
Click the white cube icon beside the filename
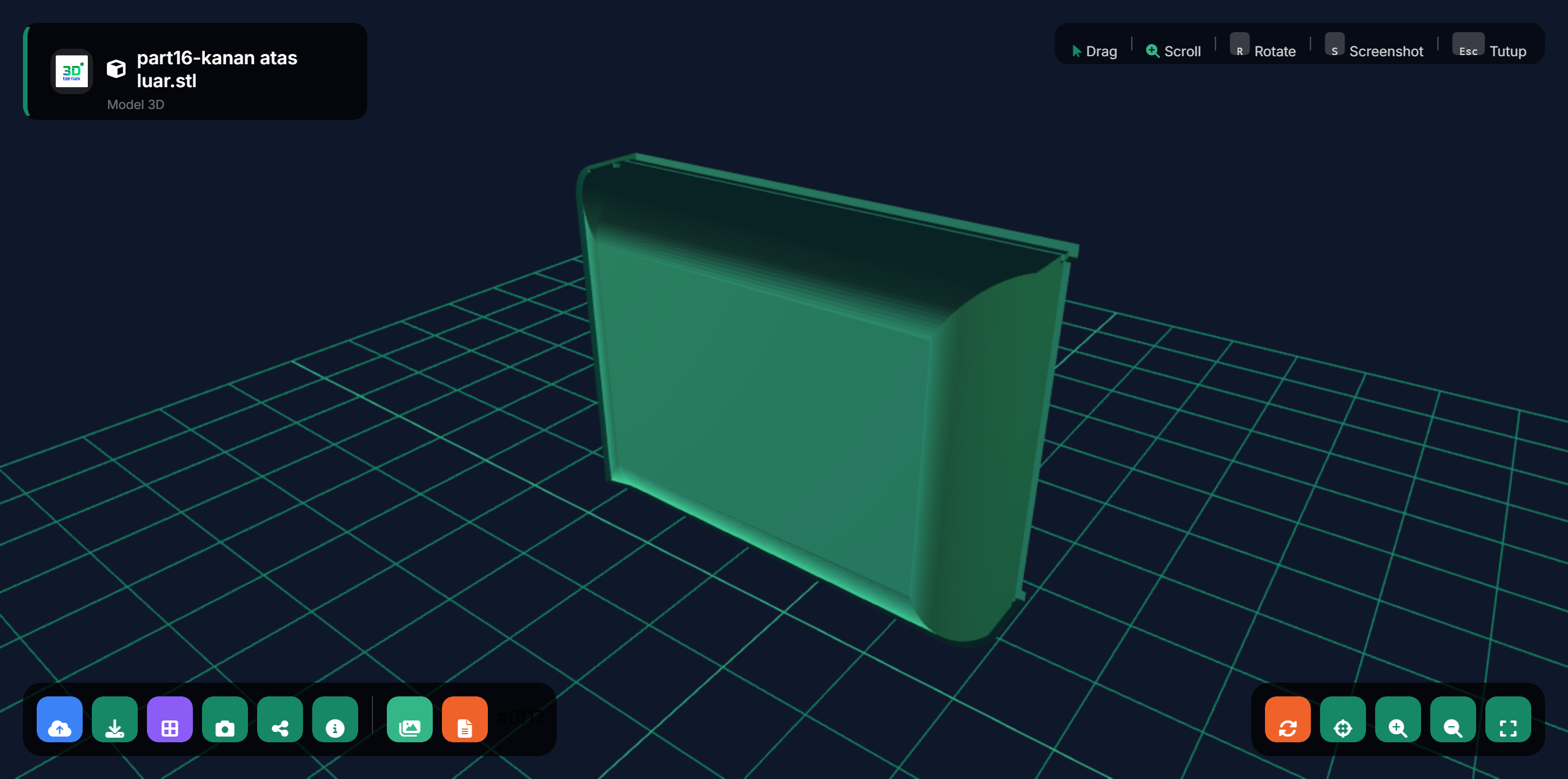coord(117,69)
